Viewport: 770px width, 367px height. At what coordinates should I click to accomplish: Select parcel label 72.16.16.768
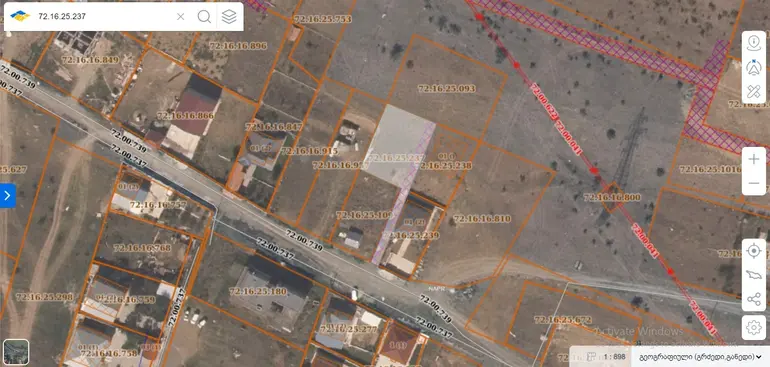142,248
